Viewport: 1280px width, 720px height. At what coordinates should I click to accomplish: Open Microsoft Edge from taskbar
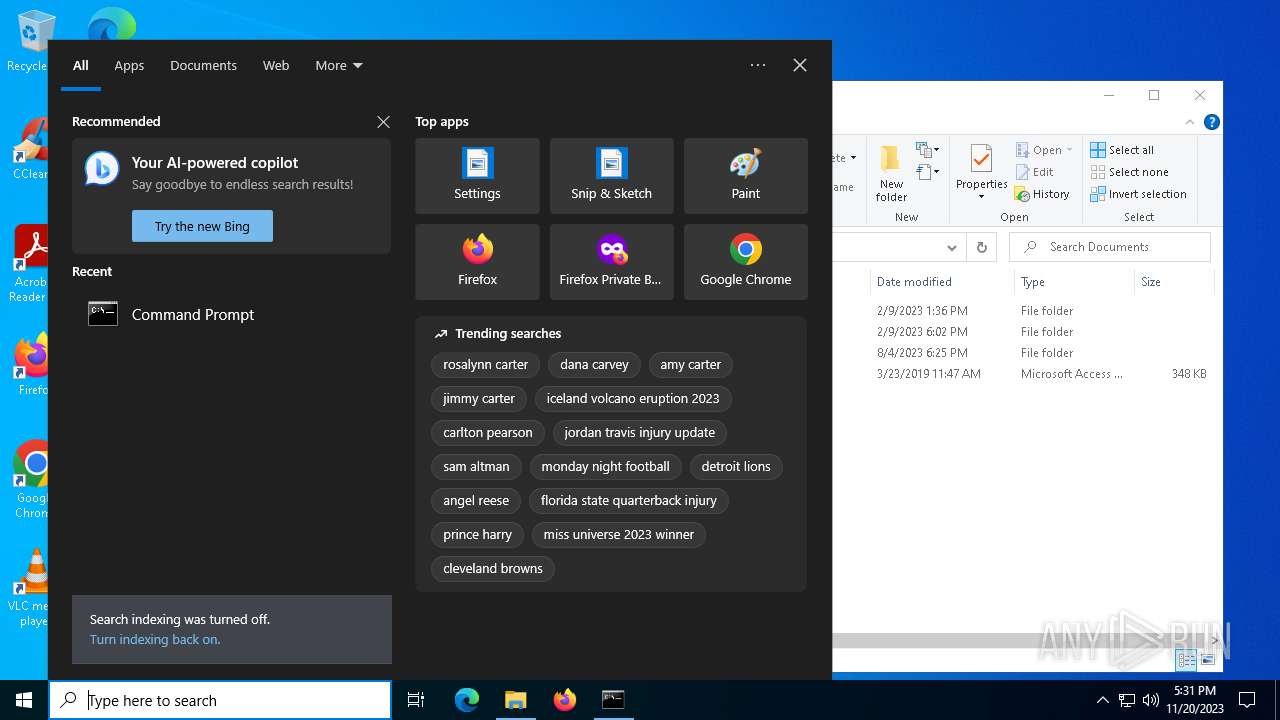pos(467,700)
